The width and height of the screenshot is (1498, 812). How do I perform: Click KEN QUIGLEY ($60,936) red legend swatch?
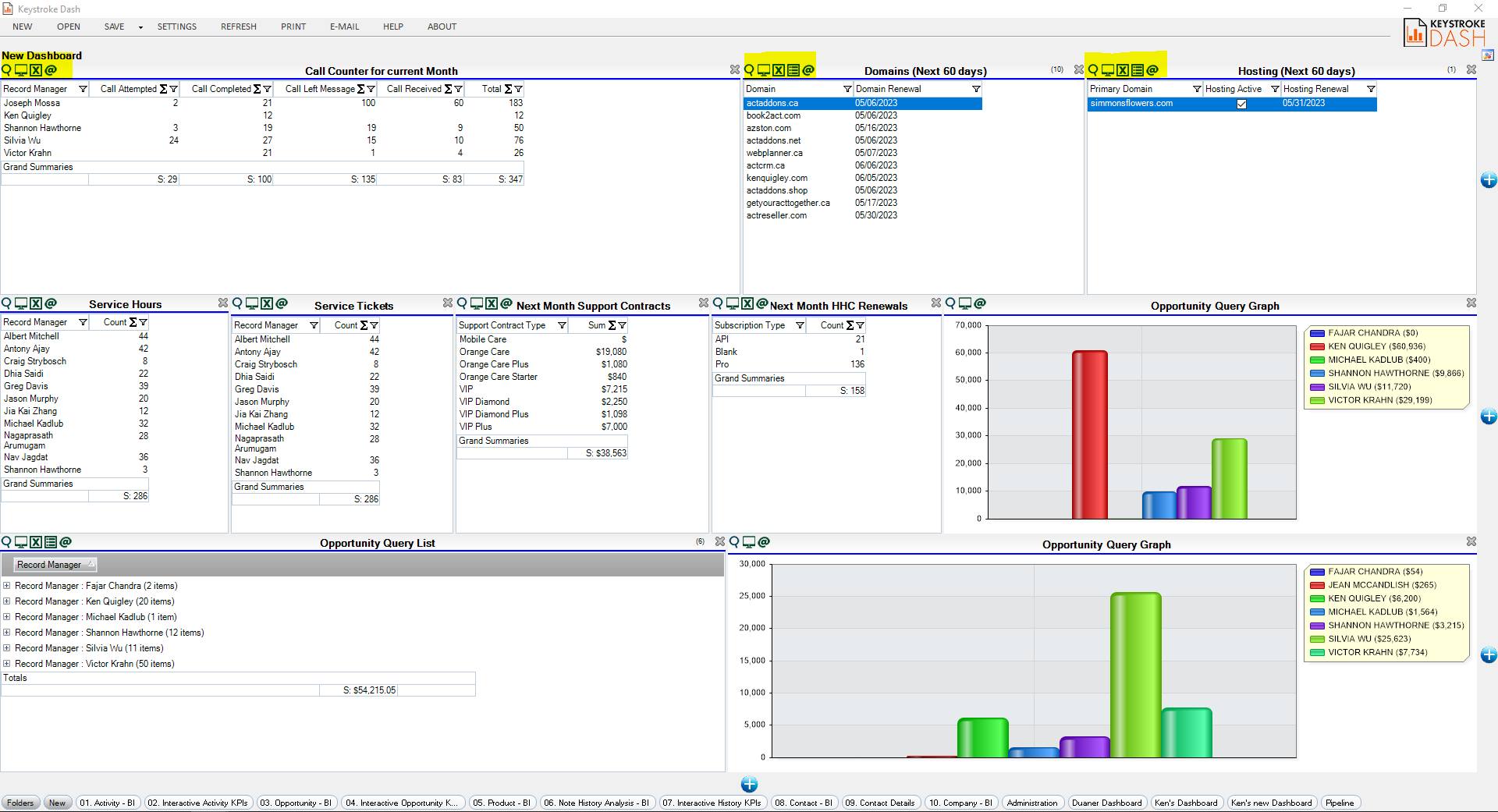click(1317, 346)
